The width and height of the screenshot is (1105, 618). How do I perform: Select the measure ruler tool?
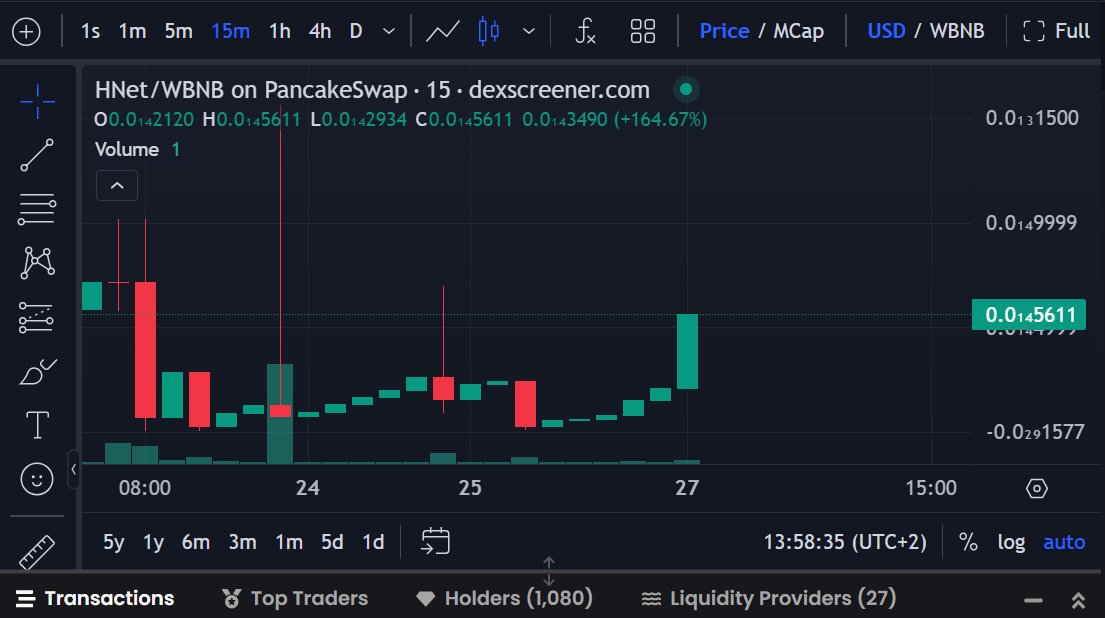pos(36,550)
